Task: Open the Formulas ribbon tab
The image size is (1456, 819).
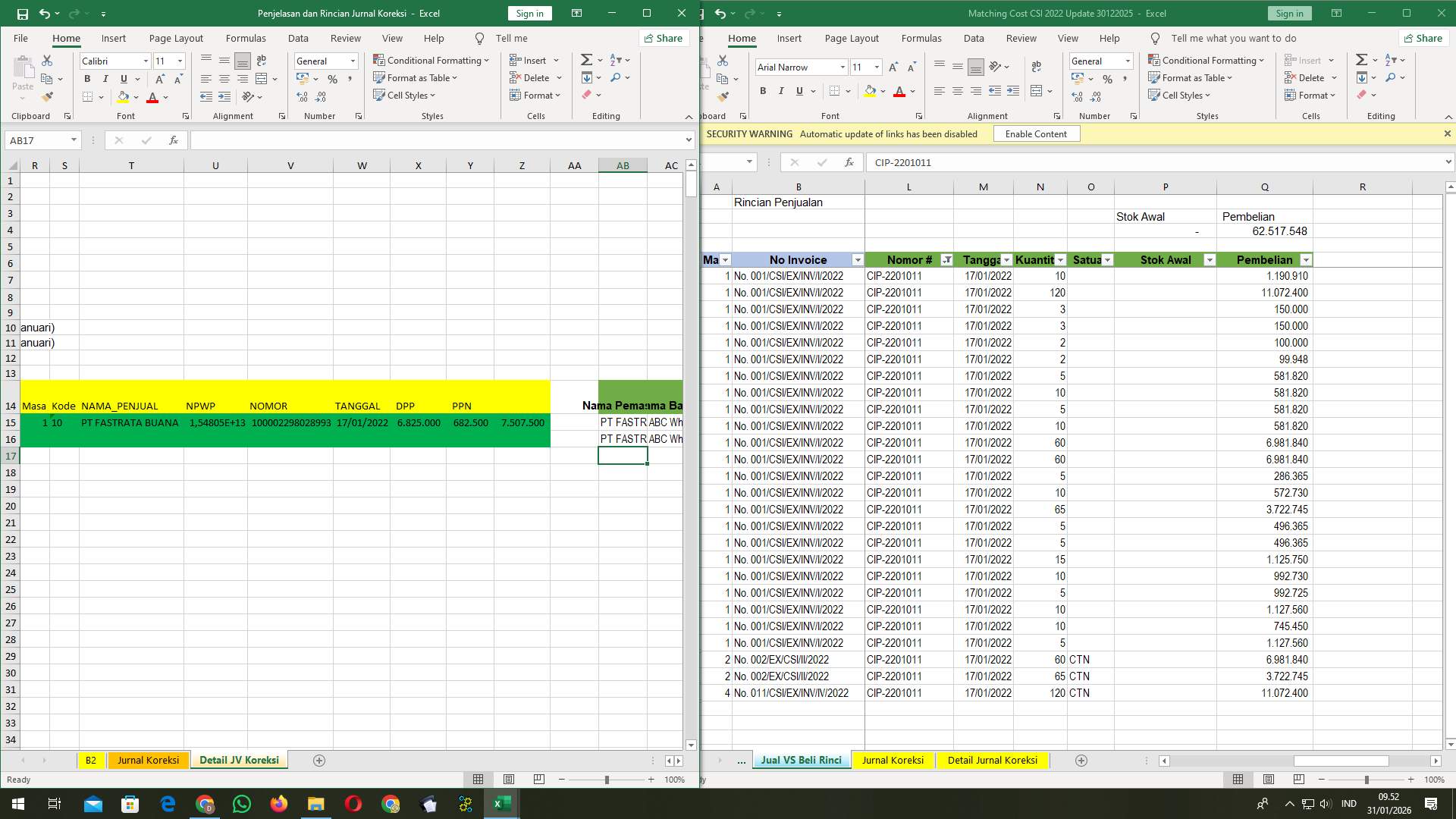Action: tap(246, 38)
